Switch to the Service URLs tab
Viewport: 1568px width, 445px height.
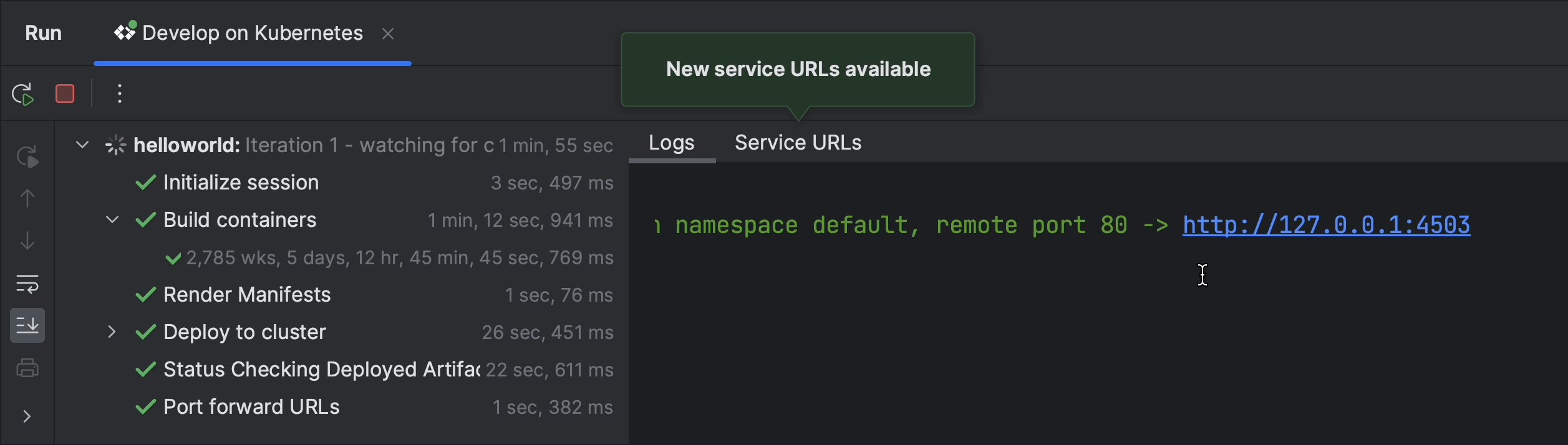[798, 143]
